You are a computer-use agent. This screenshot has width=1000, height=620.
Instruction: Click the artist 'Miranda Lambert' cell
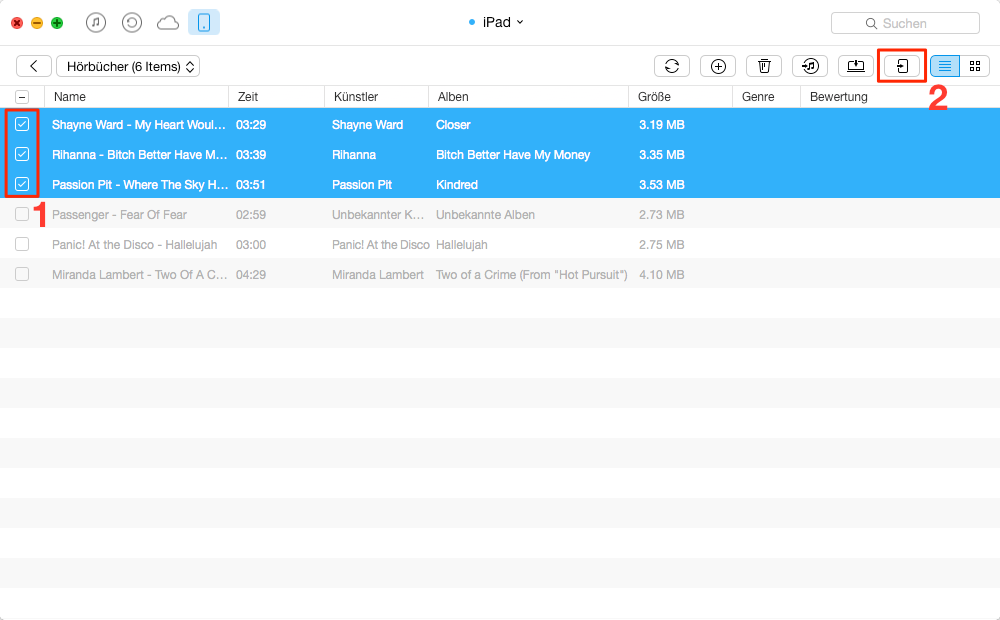coord(378,275)
